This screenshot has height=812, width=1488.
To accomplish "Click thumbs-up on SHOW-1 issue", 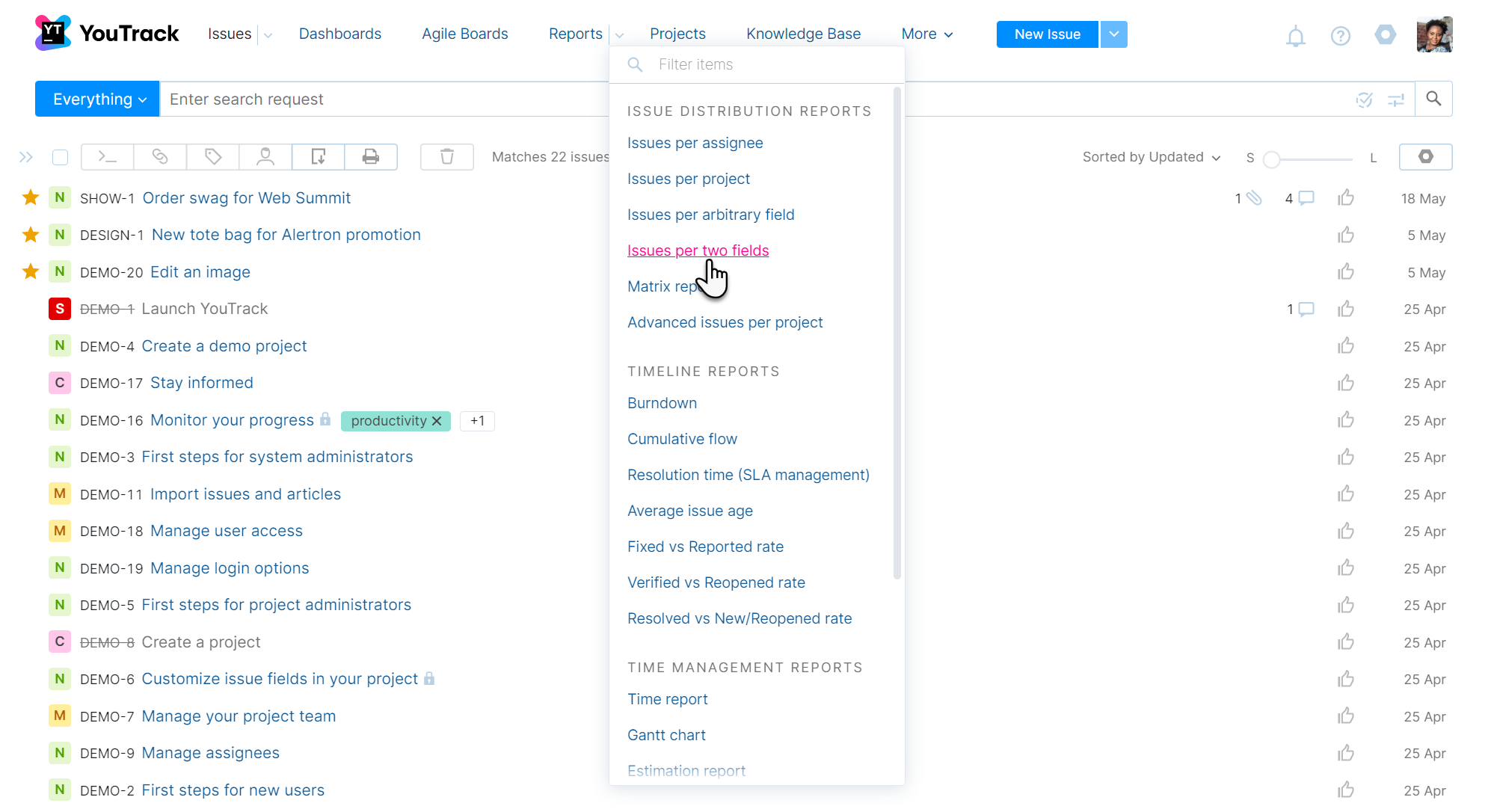I will (1346, 198).
